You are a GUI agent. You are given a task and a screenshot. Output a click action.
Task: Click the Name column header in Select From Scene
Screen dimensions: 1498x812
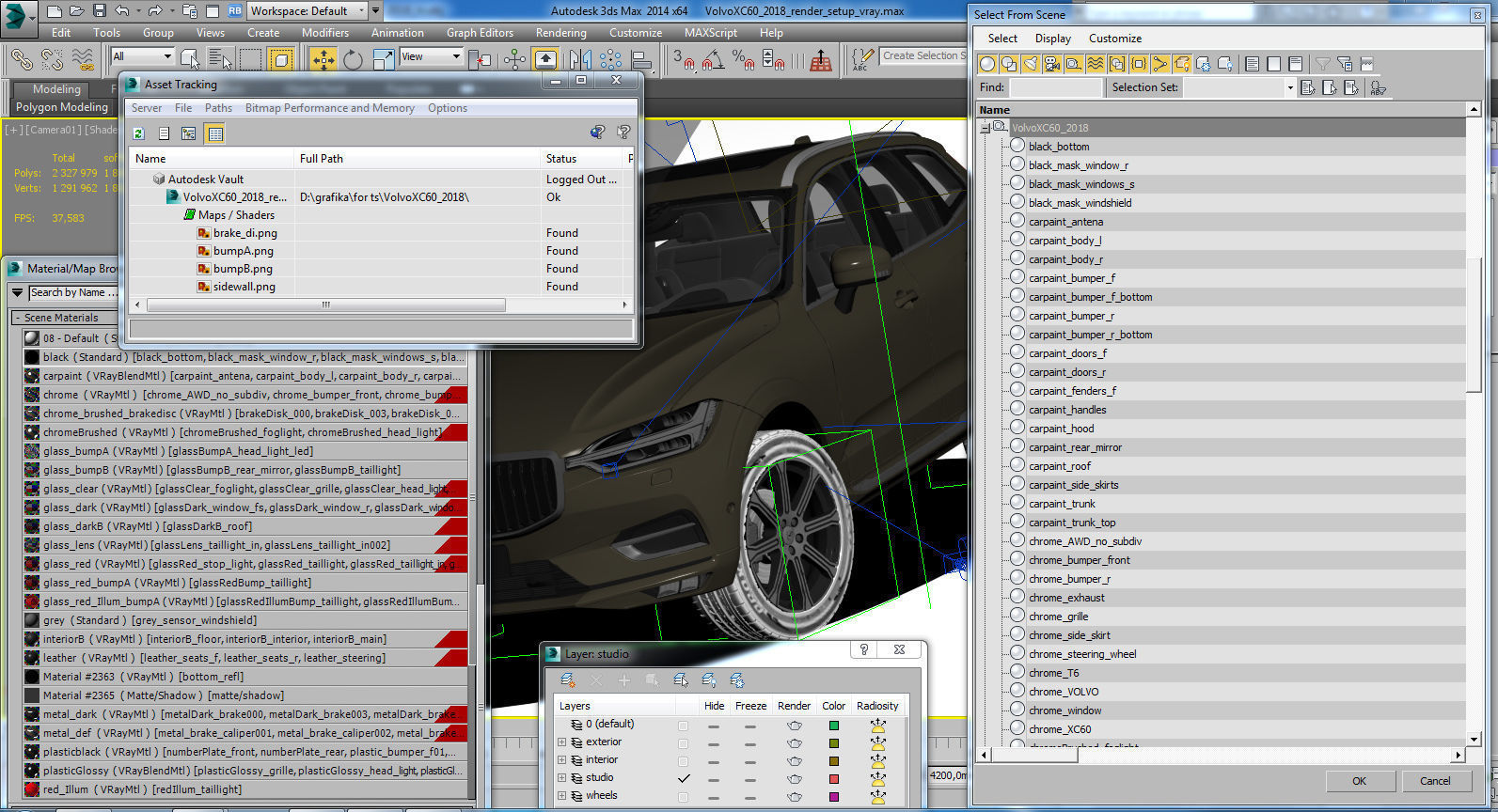coord(1222,110)
